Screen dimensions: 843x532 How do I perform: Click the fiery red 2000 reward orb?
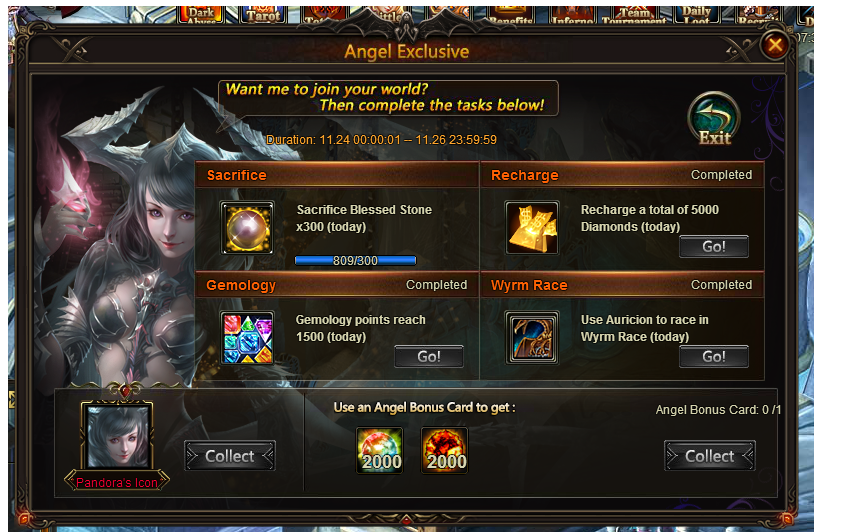445,450
